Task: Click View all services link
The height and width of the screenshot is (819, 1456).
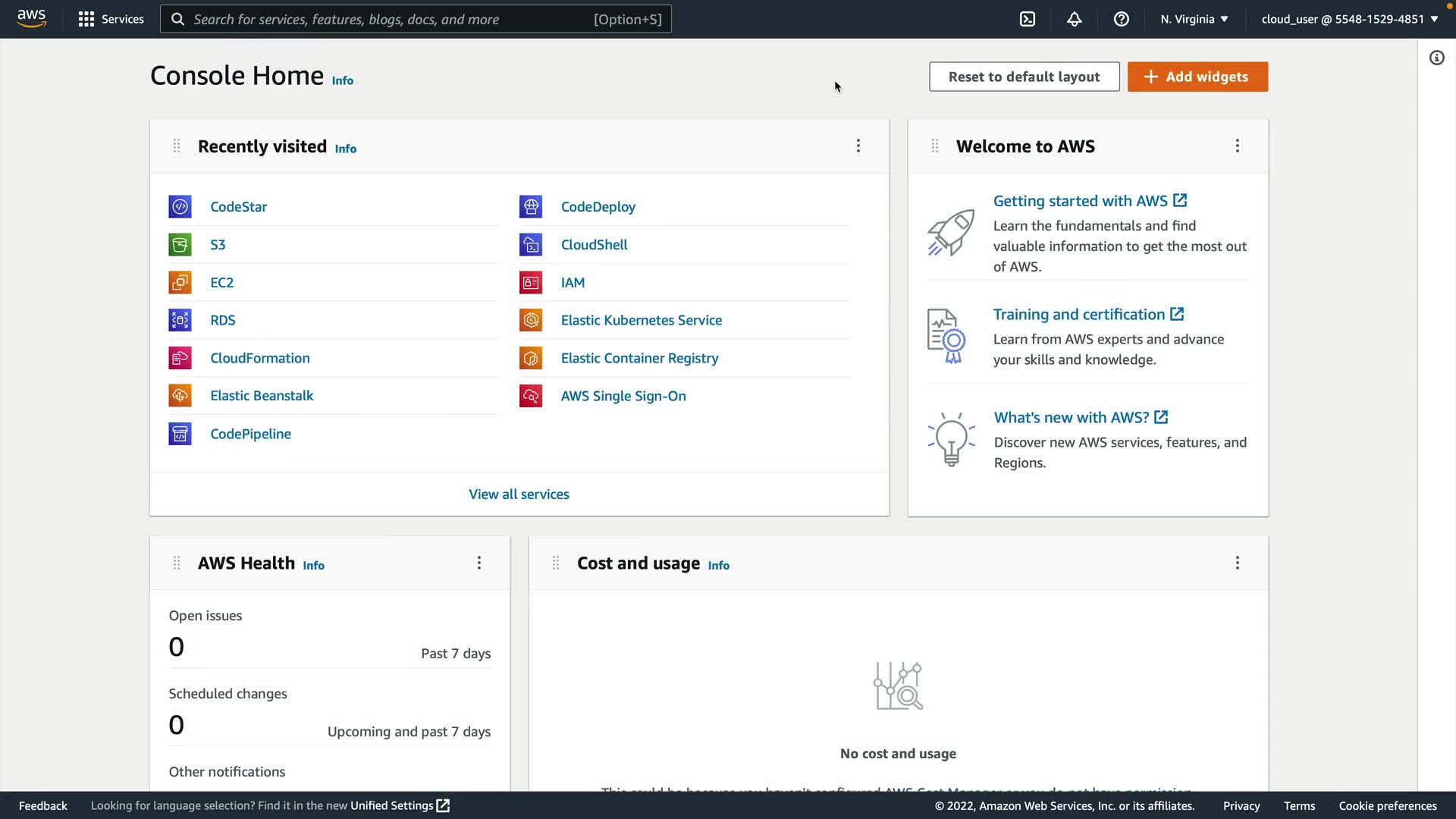Action: tap(519, 494)
